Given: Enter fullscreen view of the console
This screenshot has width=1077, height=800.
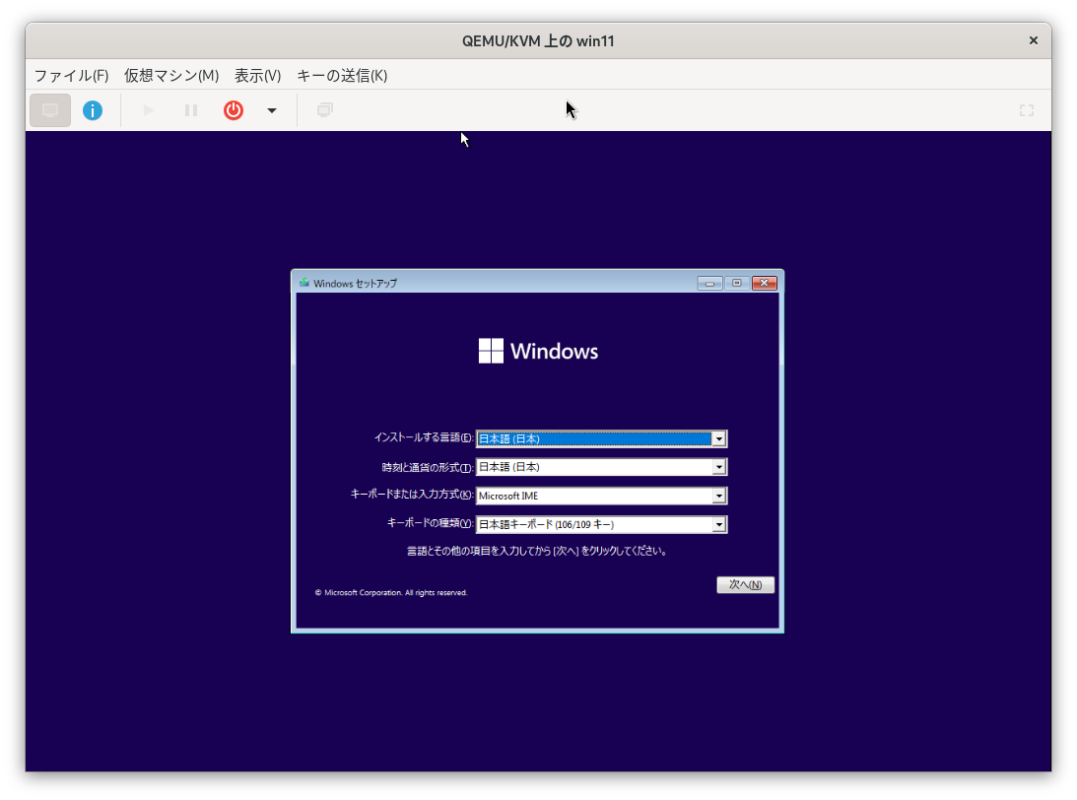Looking at the screenshot, I should (1026, 110).
